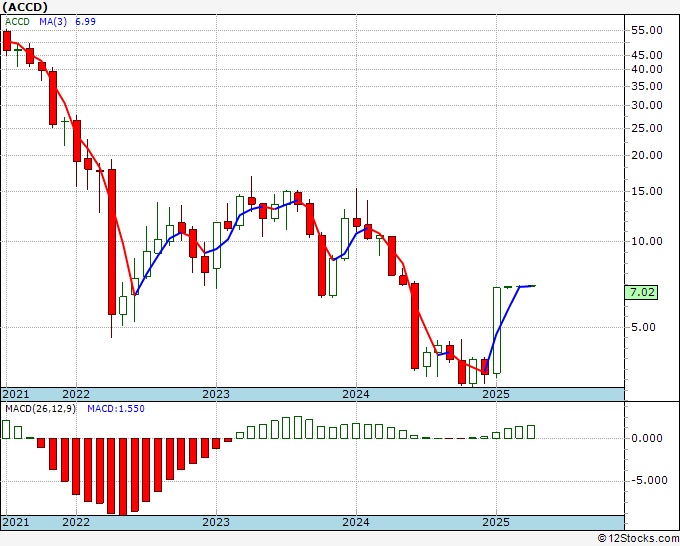
Task: Click the (ACCD) chart title
Action: point(25,7)
